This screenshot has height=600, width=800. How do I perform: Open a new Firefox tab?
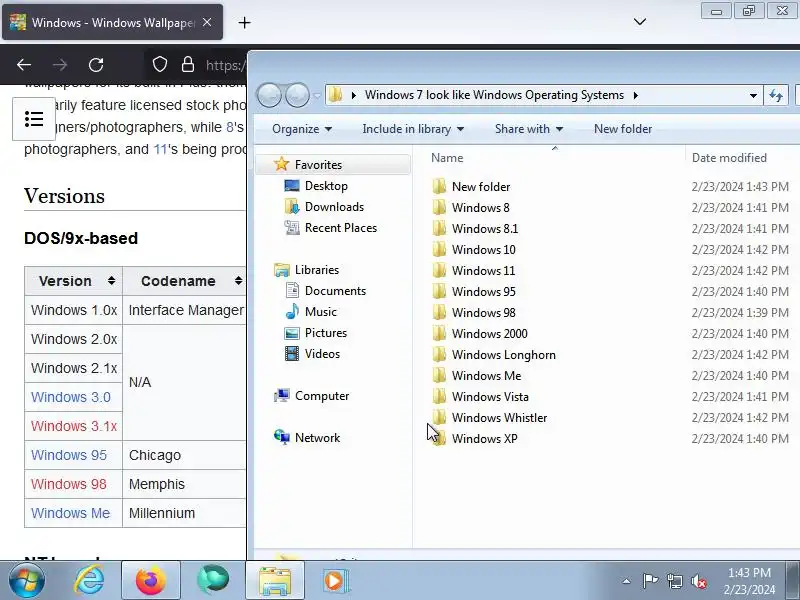[244, 22]
